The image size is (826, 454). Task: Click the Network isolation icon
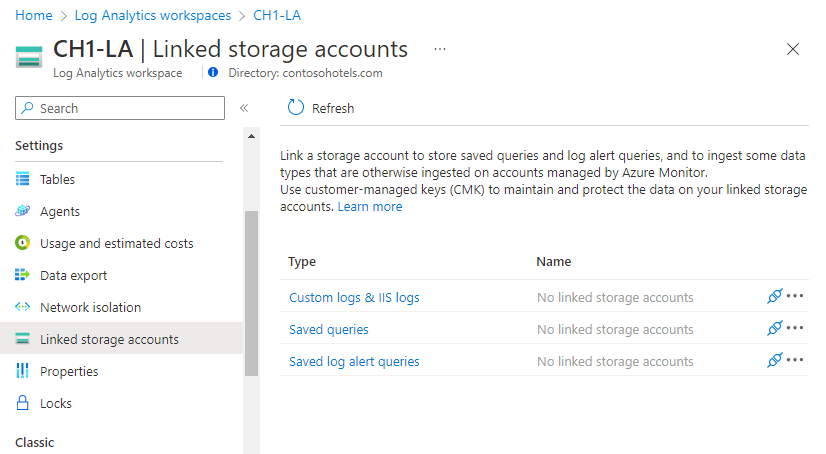tap(22, 307)
